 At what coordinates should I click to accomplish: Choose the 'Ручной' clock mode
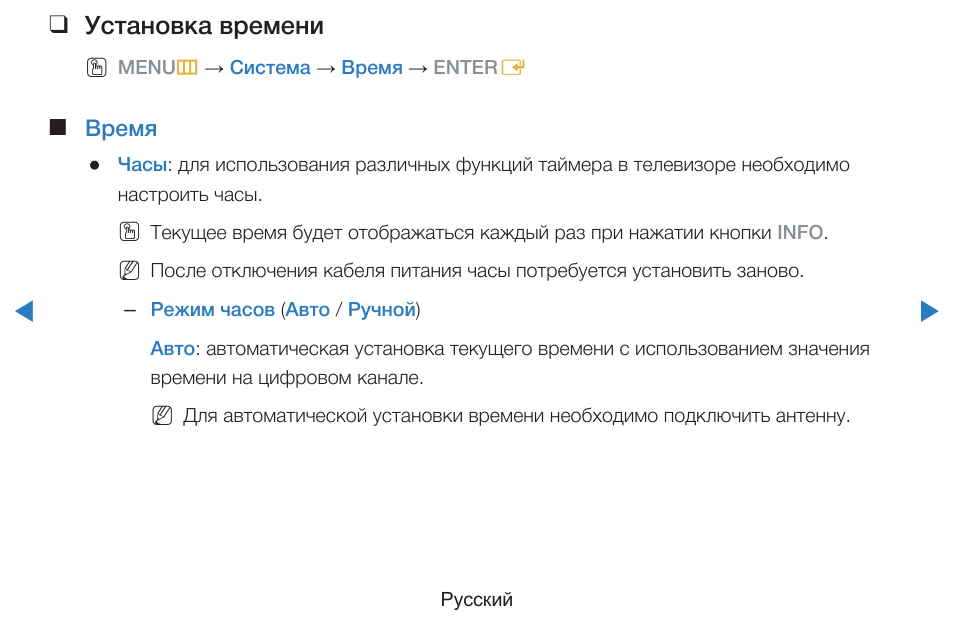[x=381, y=310]
